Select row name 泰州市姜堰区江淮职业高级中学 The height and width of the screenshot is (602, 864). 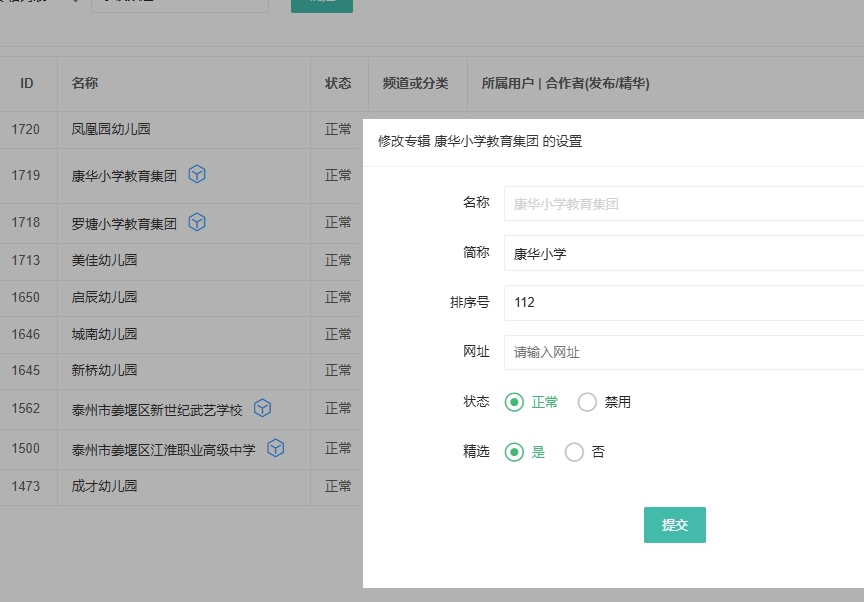pos(164,450)
